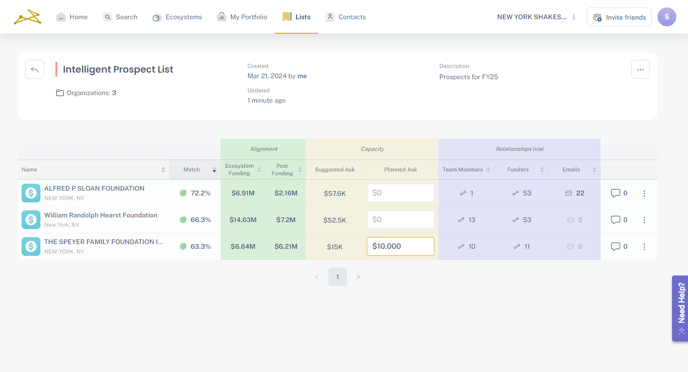The height and width of the screenshot is (372, 688).
Task: Open the list options ellipsis in the header card
Action: coord(640,70)
